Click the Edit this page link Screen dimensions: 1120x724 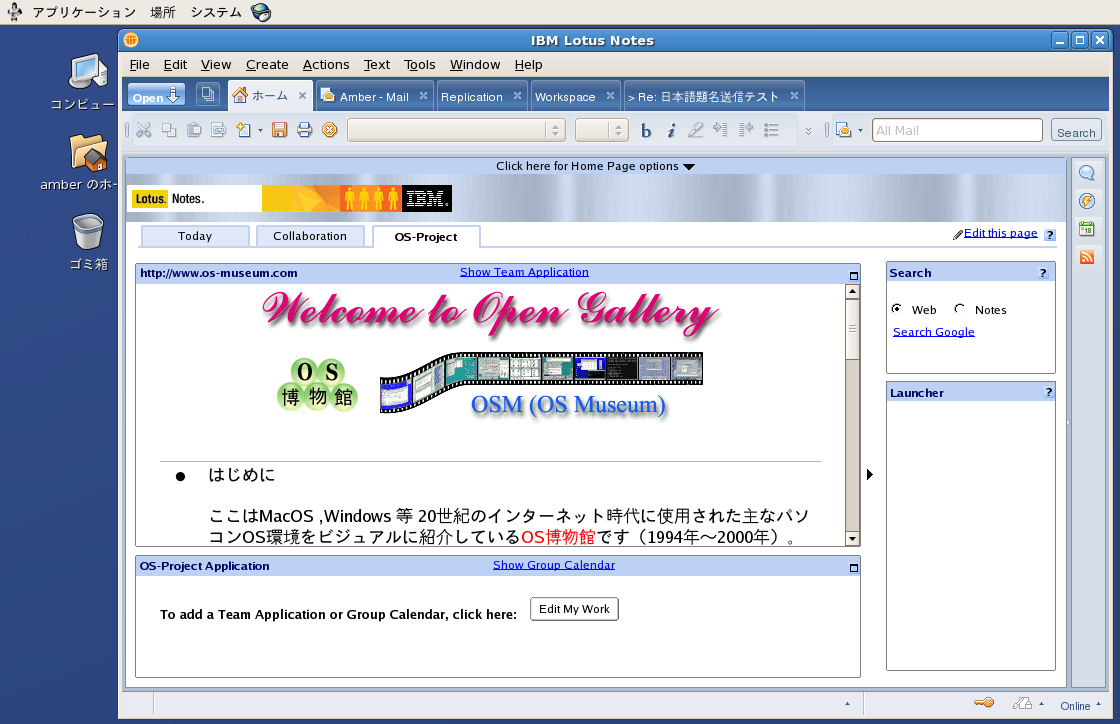click(1000, 233)
